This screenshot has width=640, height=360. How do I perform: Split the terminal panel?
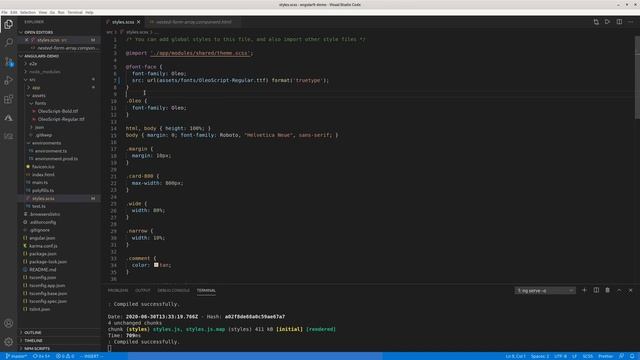pyautogui.click(x=596, y=290)
